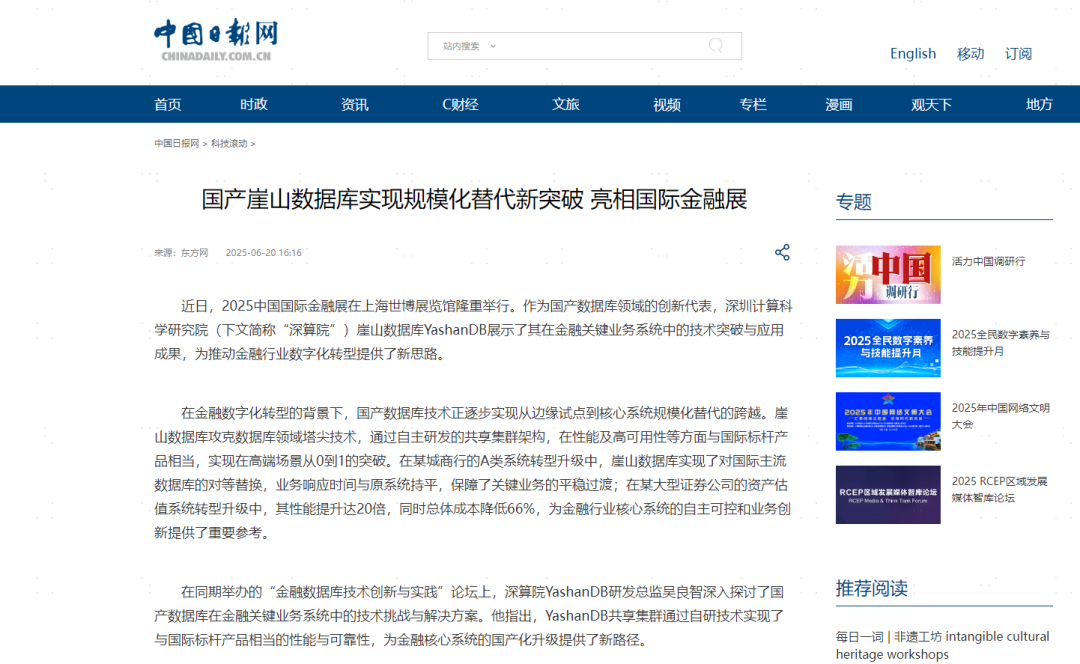Open the 地方 navigation section
The width and height of the screenshot is (1080, 664).
coord(1039,105)
